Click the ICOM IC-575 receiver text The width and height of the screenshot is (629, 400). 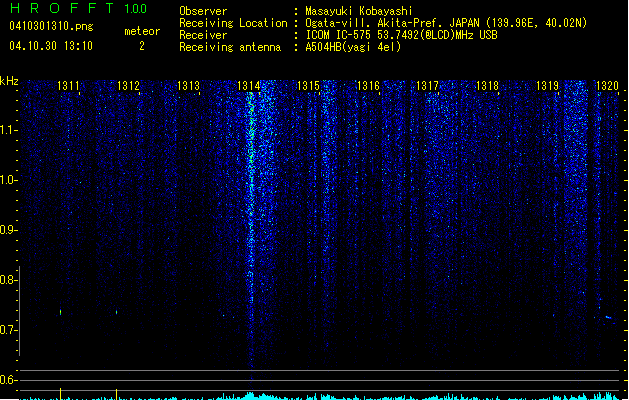401,35
